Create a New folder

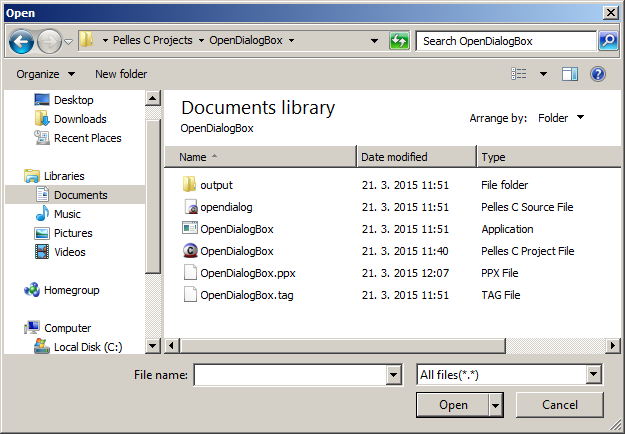click(121, 74)
